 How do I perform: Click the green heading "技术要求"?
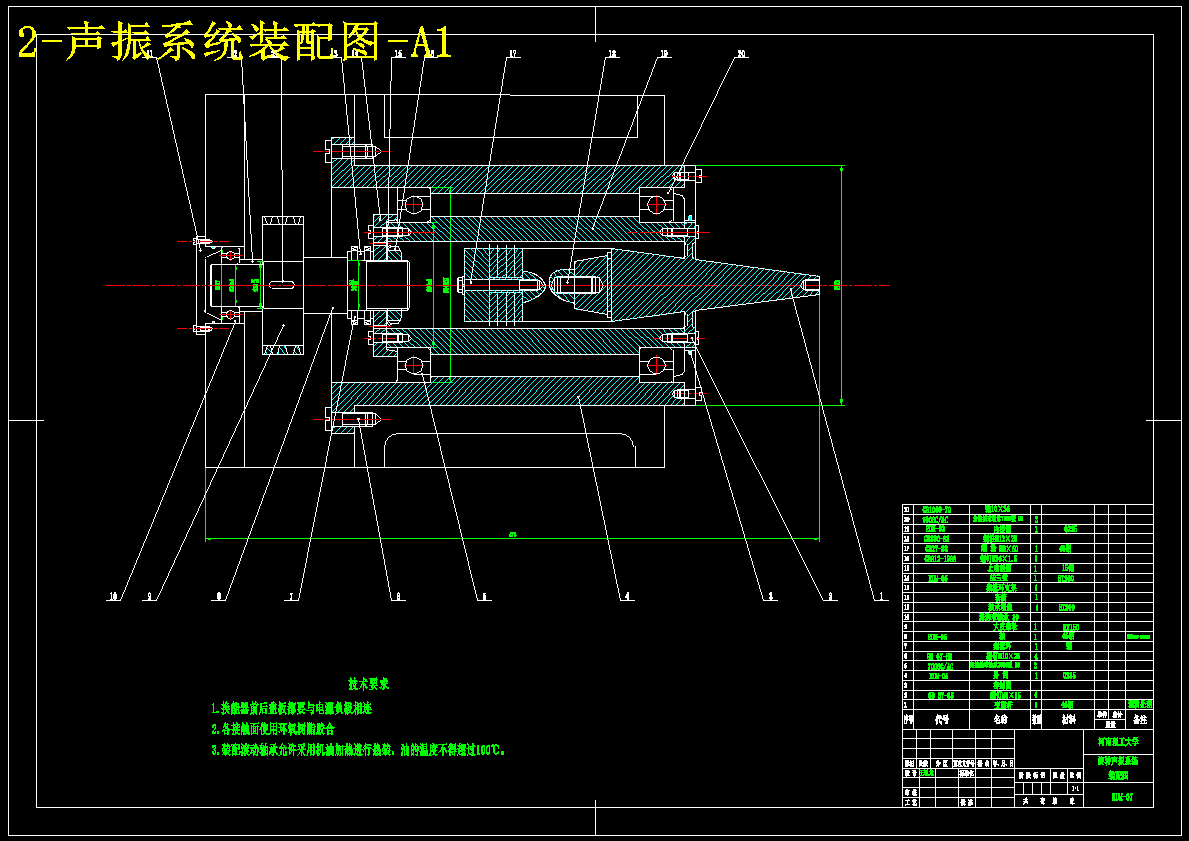tap(369, 684)
